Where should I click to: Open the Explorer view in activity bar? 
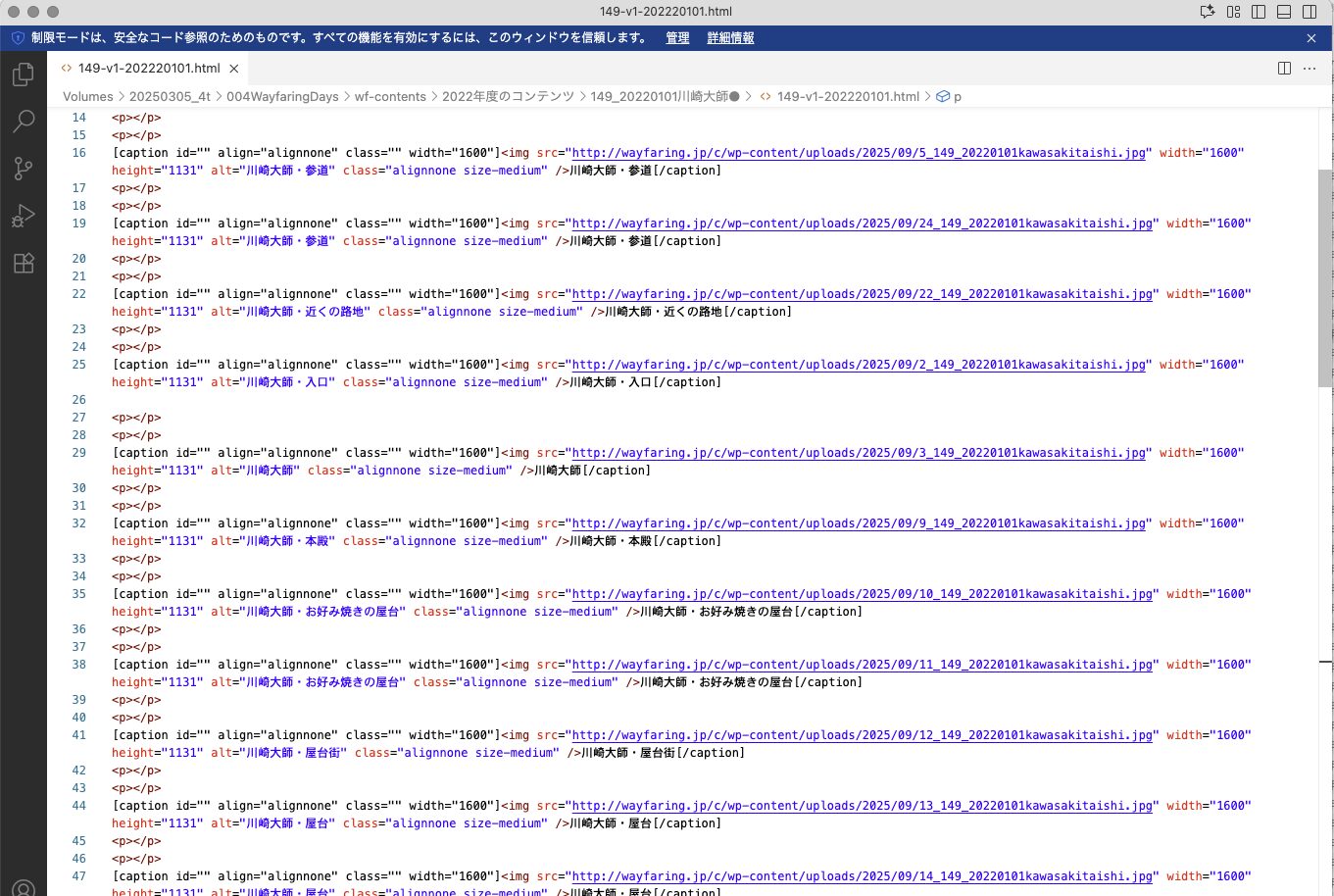pos(24,75)
